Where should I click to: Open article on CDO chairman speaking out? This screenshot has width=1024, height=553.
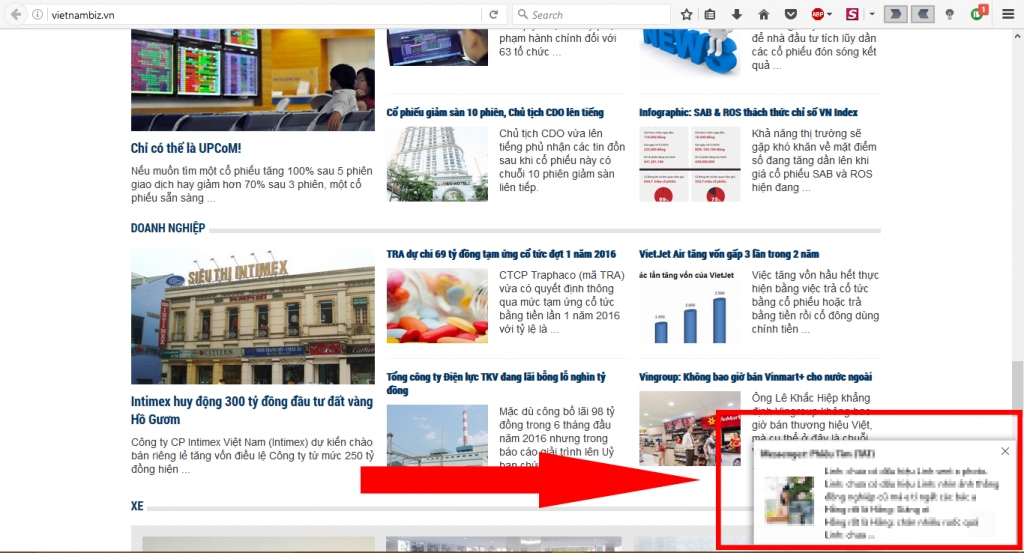pyautogui.click(x=495, y=112)
